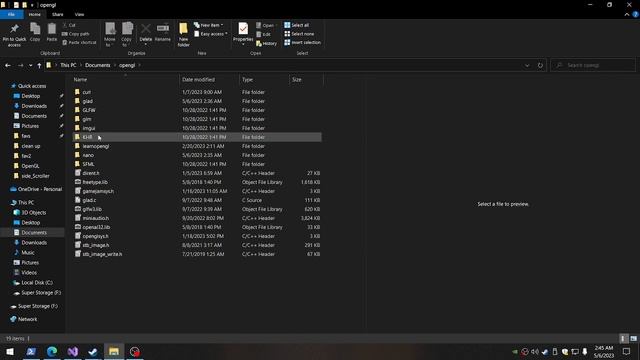Click Invert selection
Image resolution: width=640 pixels, height=360 pixels.
[x=302, y=42]
